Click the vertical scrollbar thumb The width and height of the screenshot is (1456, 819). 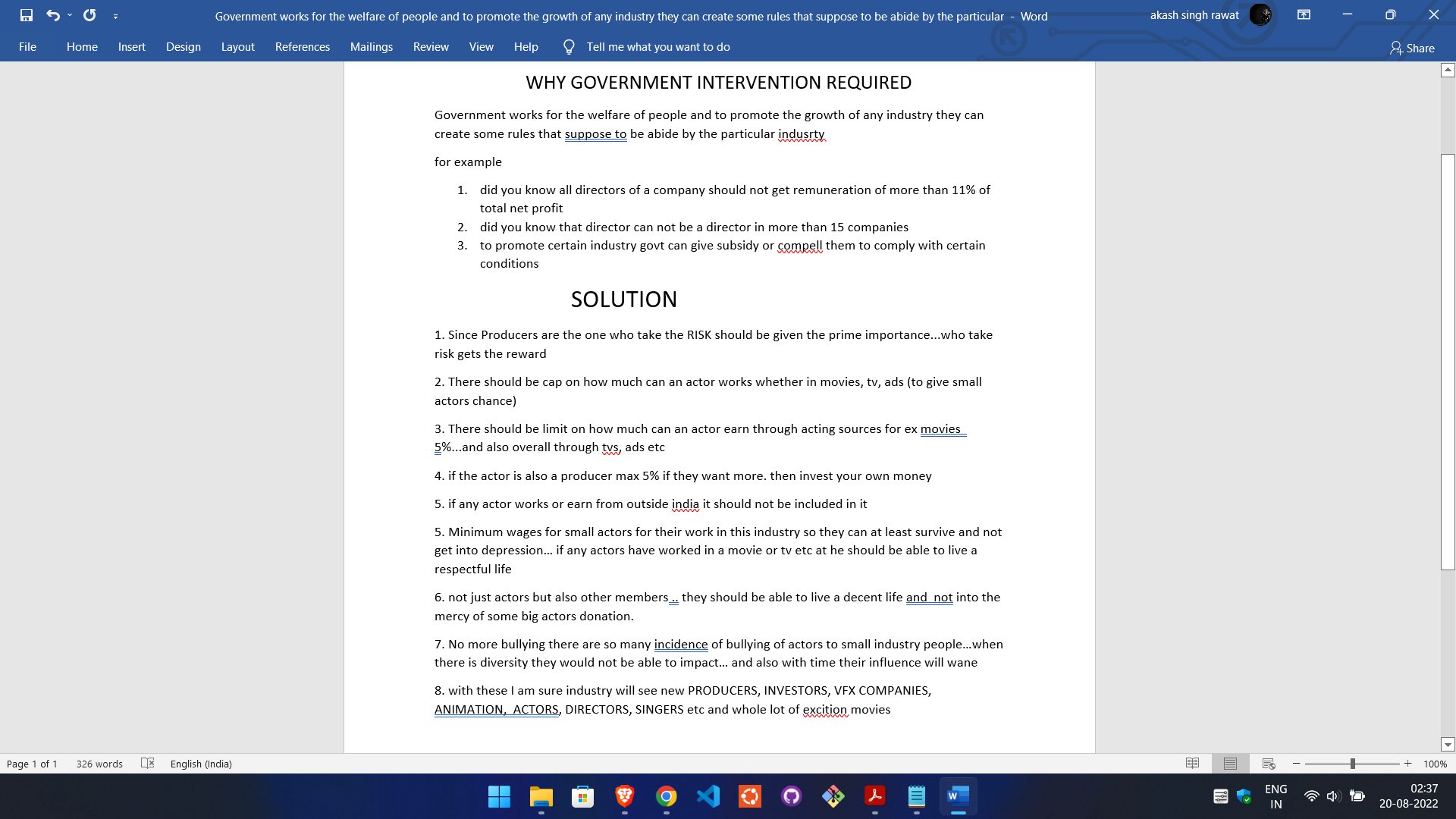tap(1448, 361)
